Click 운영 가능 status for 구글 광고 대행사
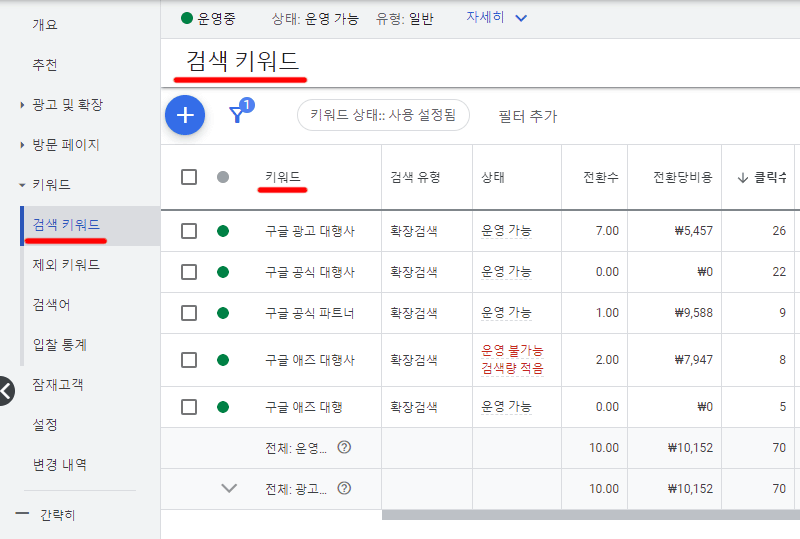This screenshot has height=539, width=800. (x=506, y=231)
